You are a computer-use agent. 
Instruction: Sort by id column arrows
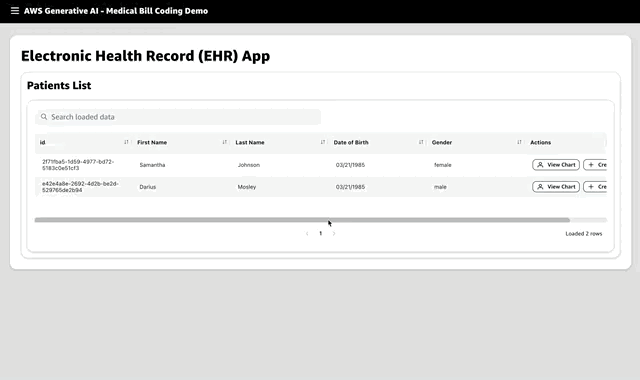click(x=126, y=142)
